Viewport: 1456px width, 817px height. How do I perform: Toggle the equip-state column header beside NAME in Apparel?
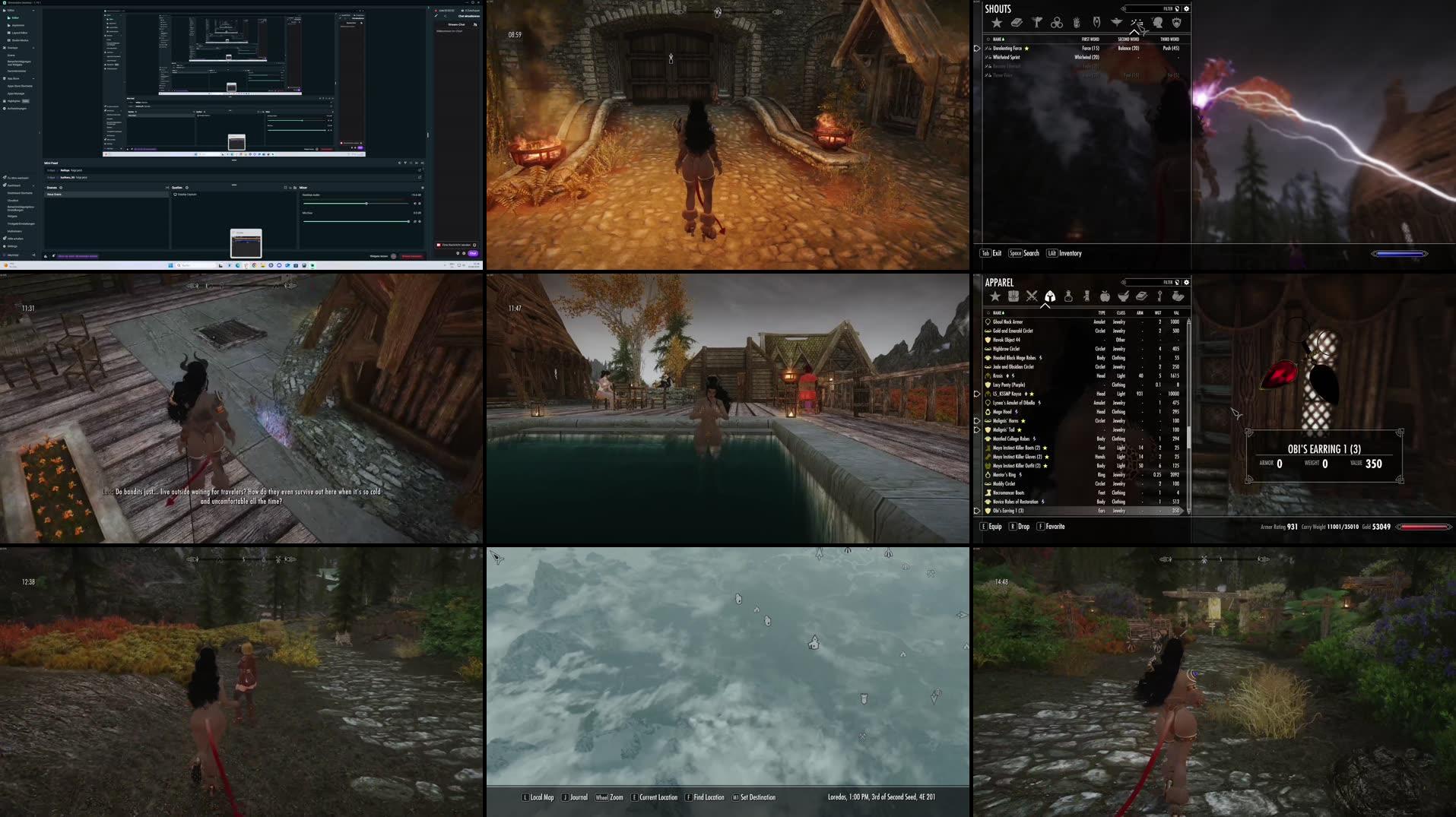(x=988, y=312)
